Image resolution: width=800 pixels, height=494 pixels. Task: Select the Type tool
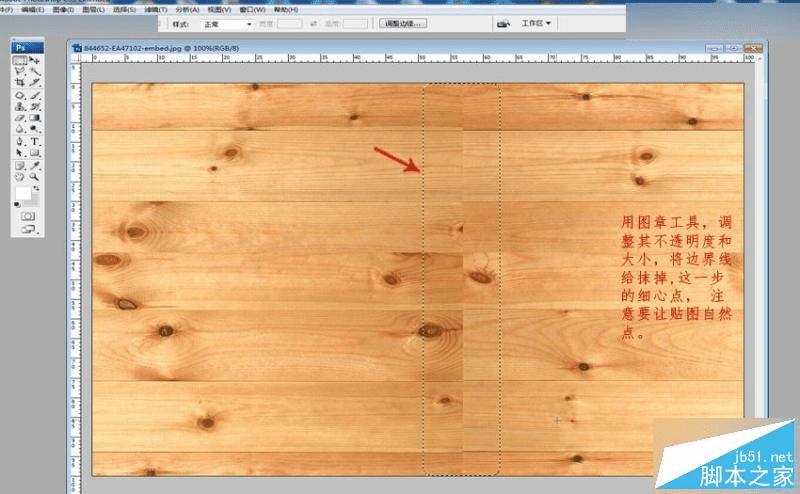[35, 141]
